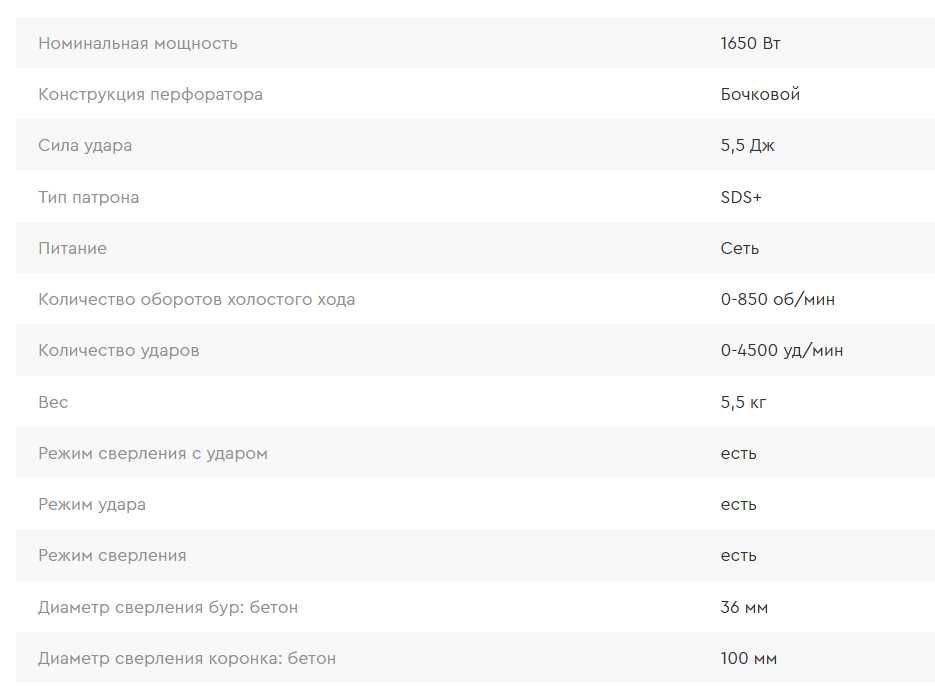The image size is (935, 693).
Task: Click the "Конструкция перфоратора" row label
Action: (x=150, y=94)
